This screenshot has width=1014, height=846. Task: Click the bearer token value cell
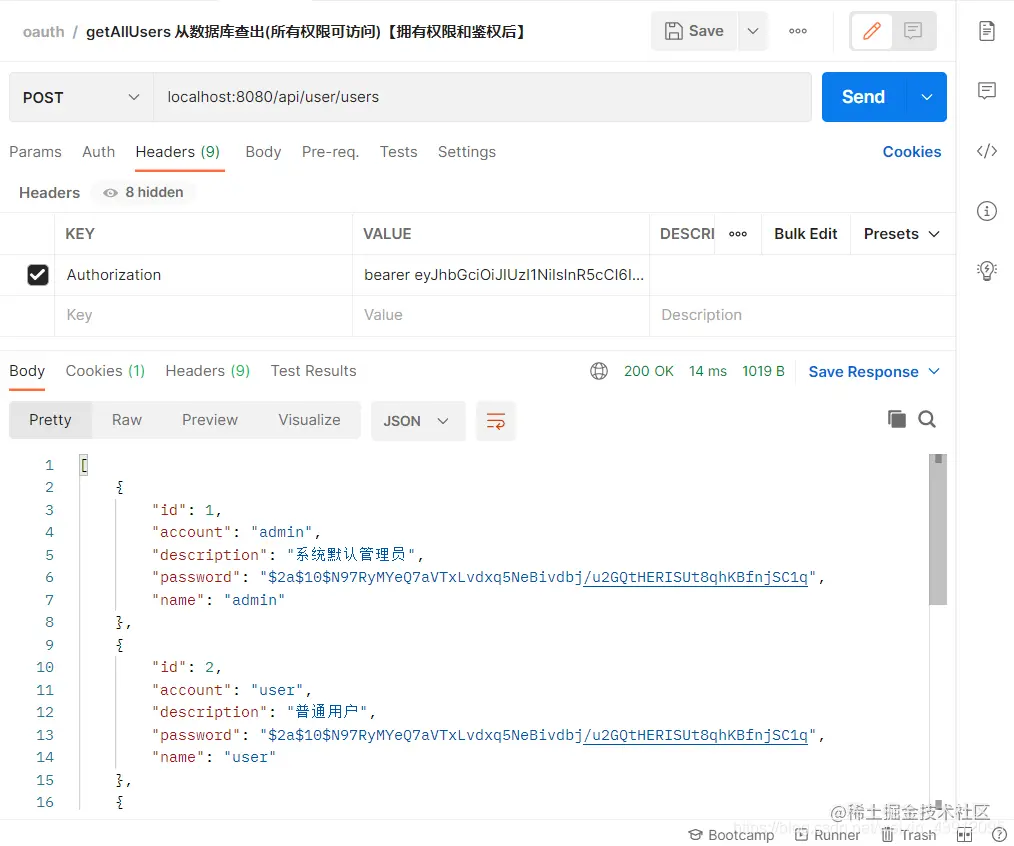[x=501, y=275]
